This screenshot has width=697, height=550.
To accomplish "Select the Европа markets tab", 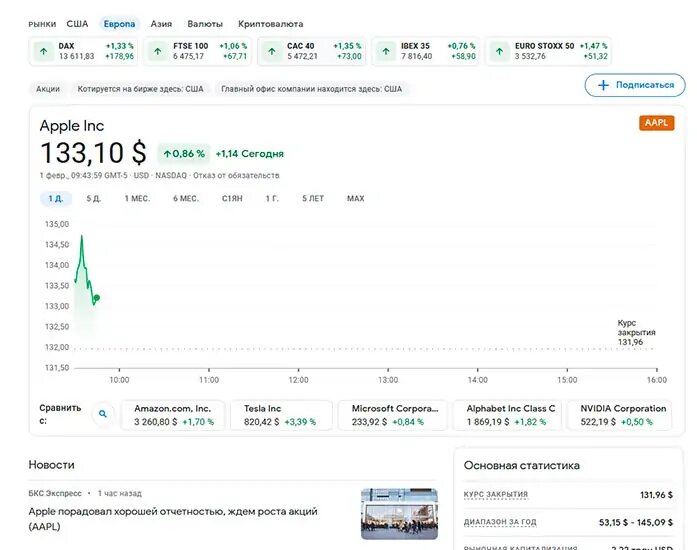I will click(119, 24).
